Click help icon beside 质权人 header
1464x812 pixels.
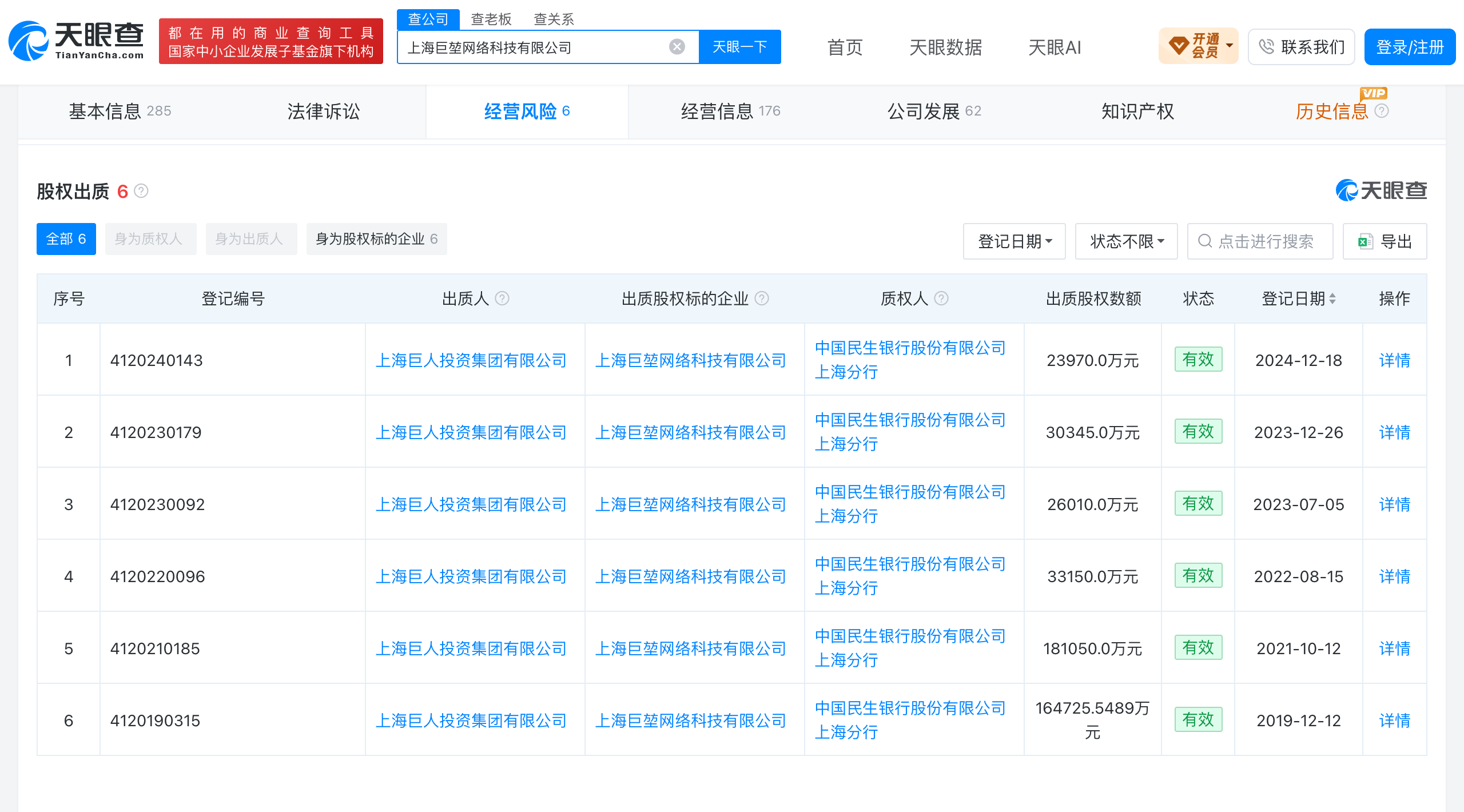[941, 298]
